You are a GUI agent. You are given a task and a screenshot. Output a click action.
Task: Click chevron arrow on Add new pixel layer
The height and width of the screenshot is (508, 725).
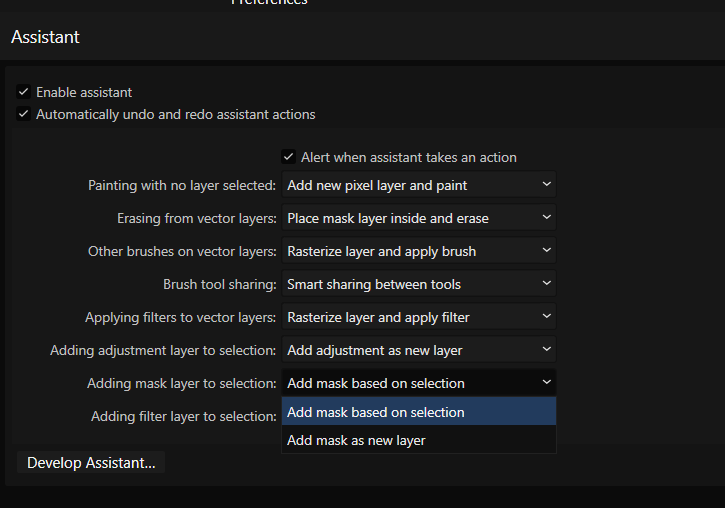tap(546, 185)
